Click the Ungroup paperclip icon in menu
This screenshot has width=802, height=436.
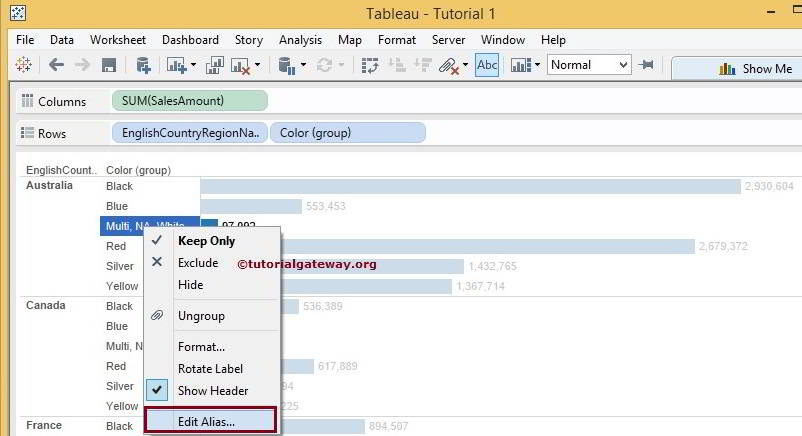tap(157, 315)
